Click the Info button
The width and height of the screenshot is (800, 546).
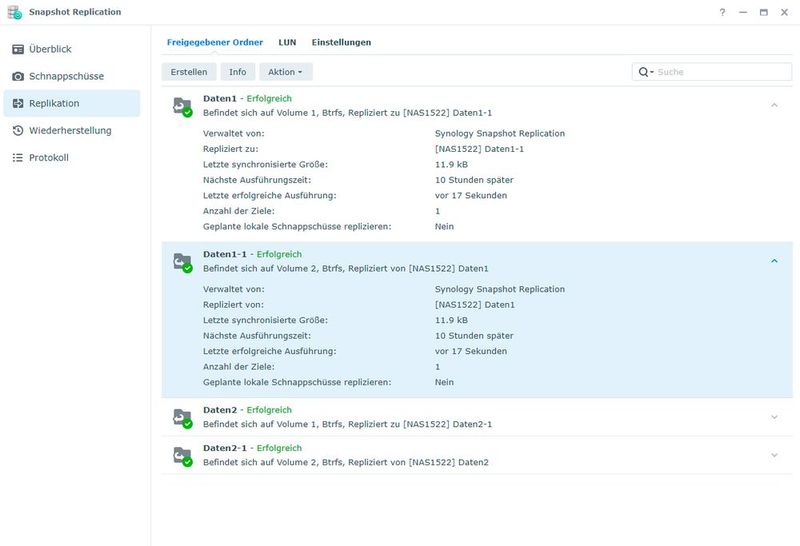(237, 72)
